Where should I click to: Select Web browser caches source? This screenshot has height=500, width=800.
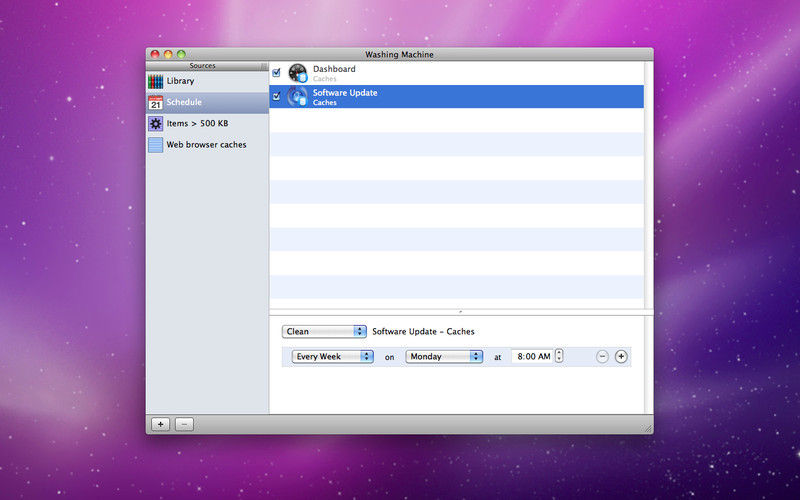(207, 145)
